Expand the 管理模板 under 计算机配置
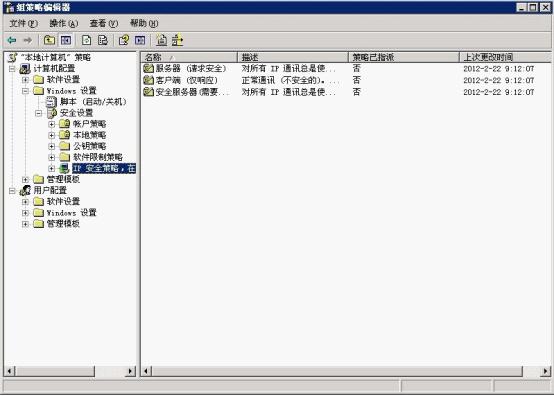The image size is (554, 396). click(x=25, y=179)
